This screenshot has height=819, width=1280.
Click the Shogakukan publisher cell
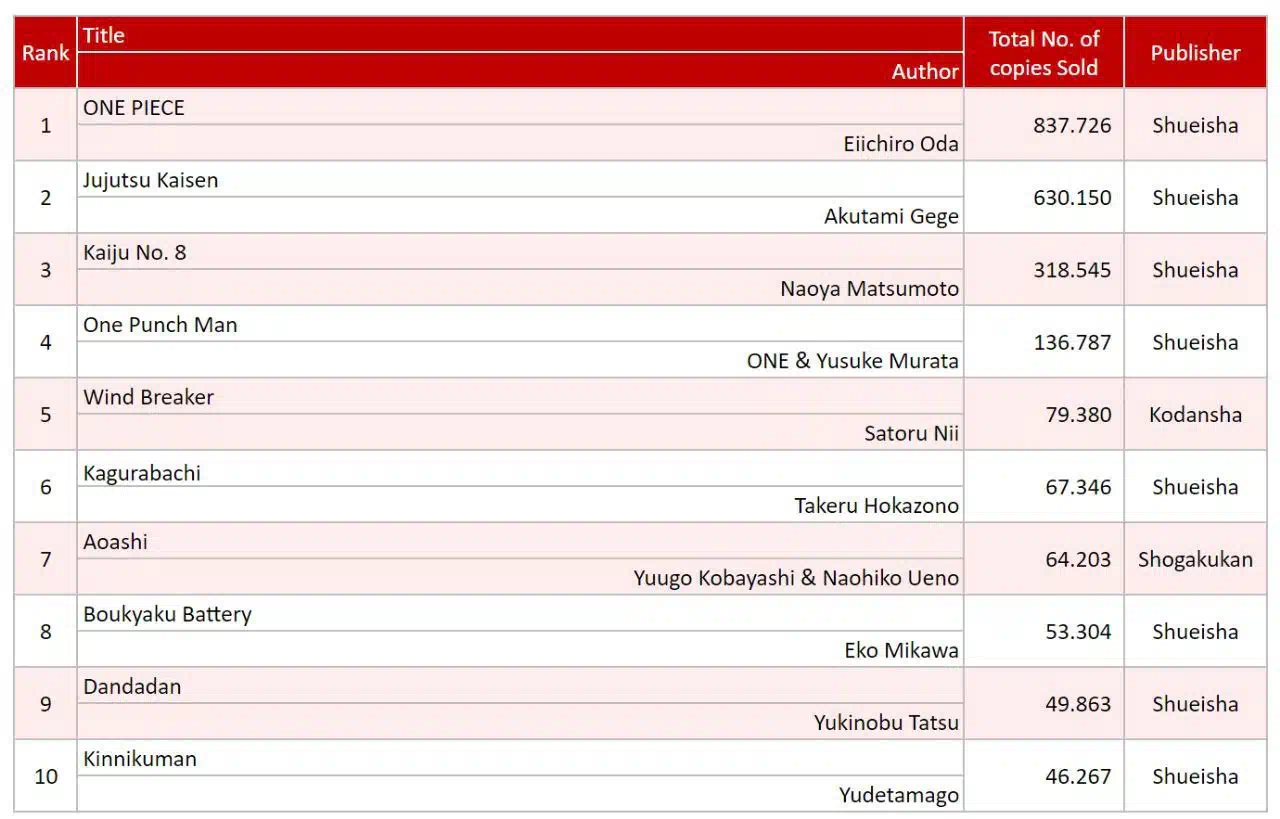pyautogui.click(x=1195, y=559)
